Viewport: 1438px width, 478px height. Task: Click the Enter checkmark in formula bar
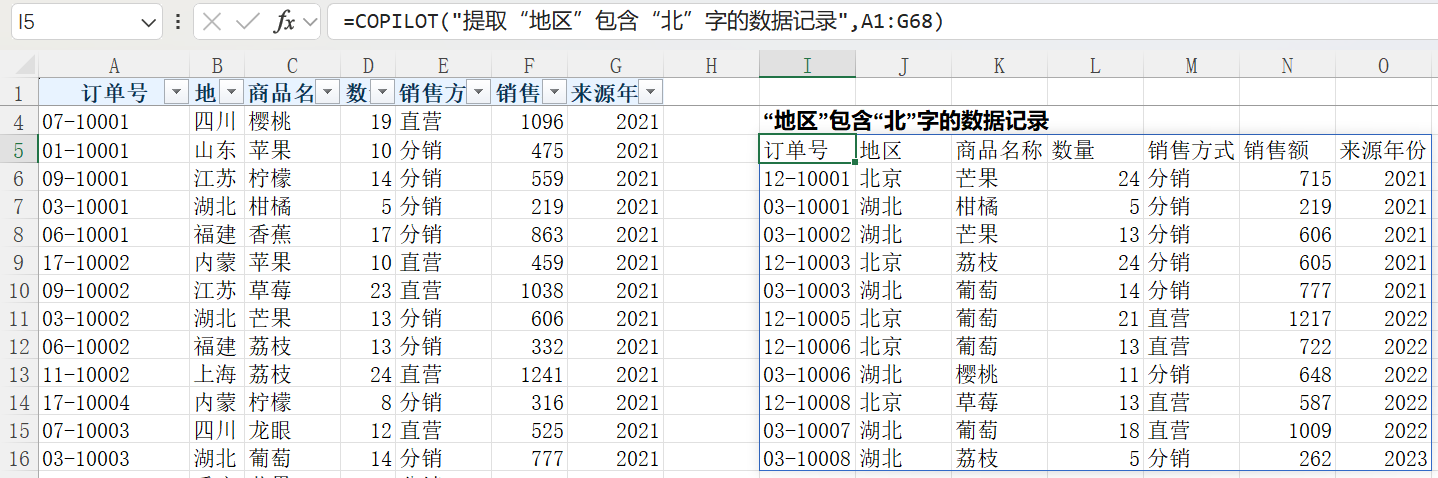click(x=247, y=21)
